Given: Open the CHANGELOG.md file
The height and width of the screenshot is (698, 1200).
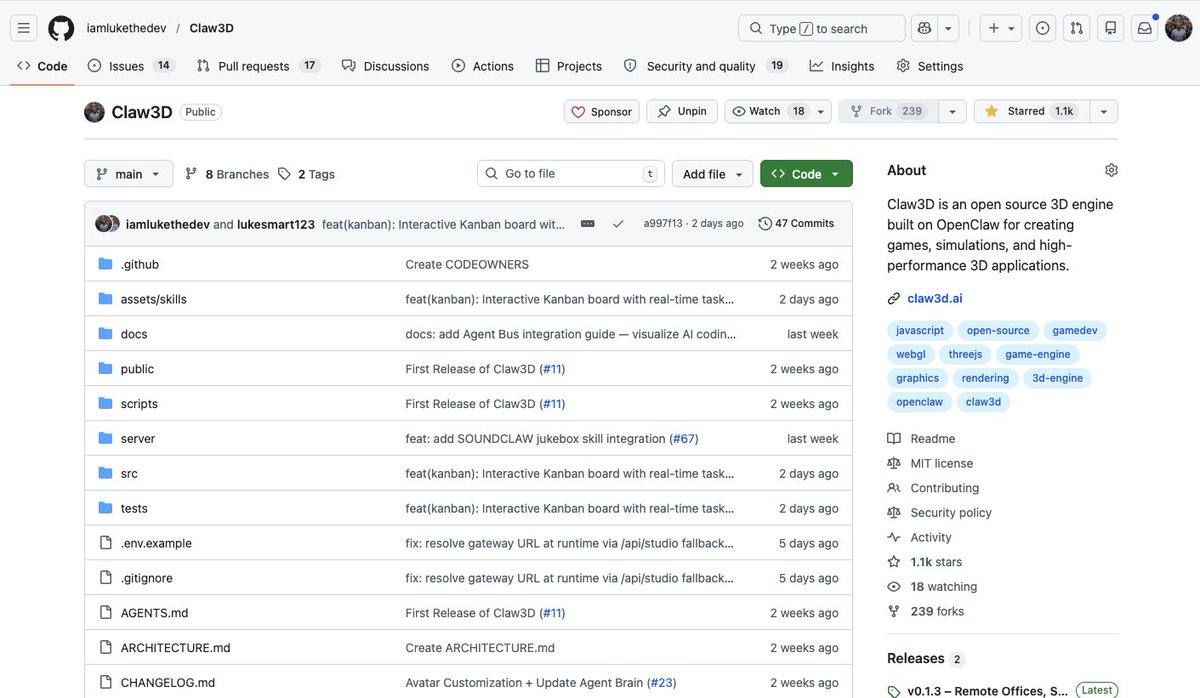Looking at the screenshot, I should [167, 682].
